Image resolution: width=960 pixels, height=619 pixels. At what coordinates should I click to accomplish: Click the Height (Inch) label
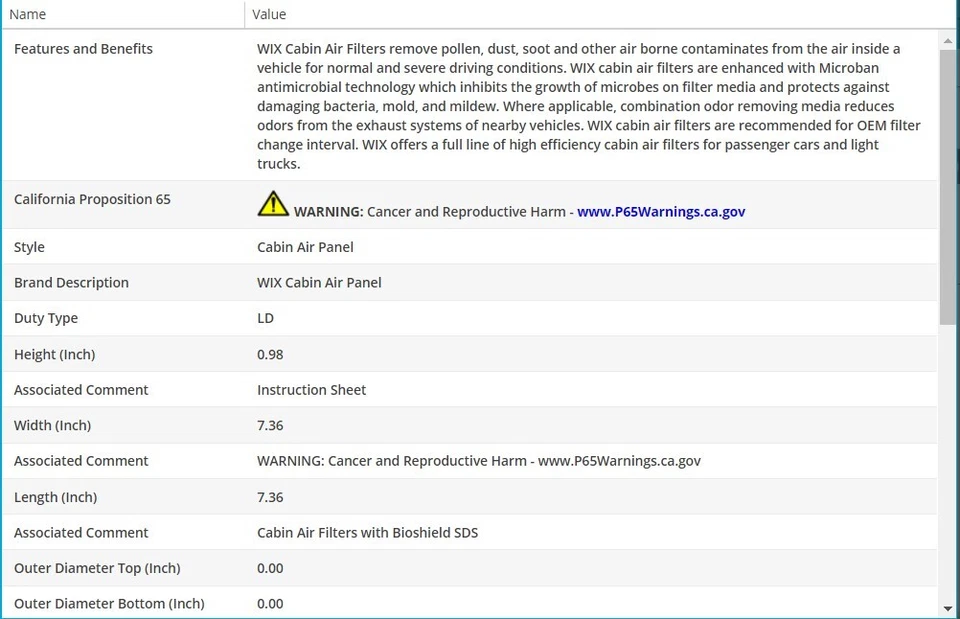[x=54, y=355]
